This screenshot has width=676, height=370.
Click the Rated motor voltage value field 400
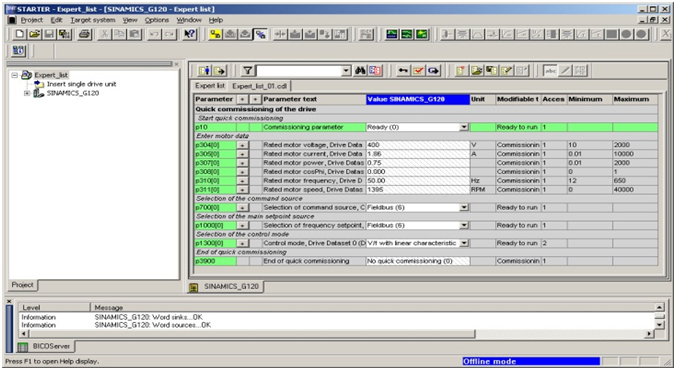[418, 145]
